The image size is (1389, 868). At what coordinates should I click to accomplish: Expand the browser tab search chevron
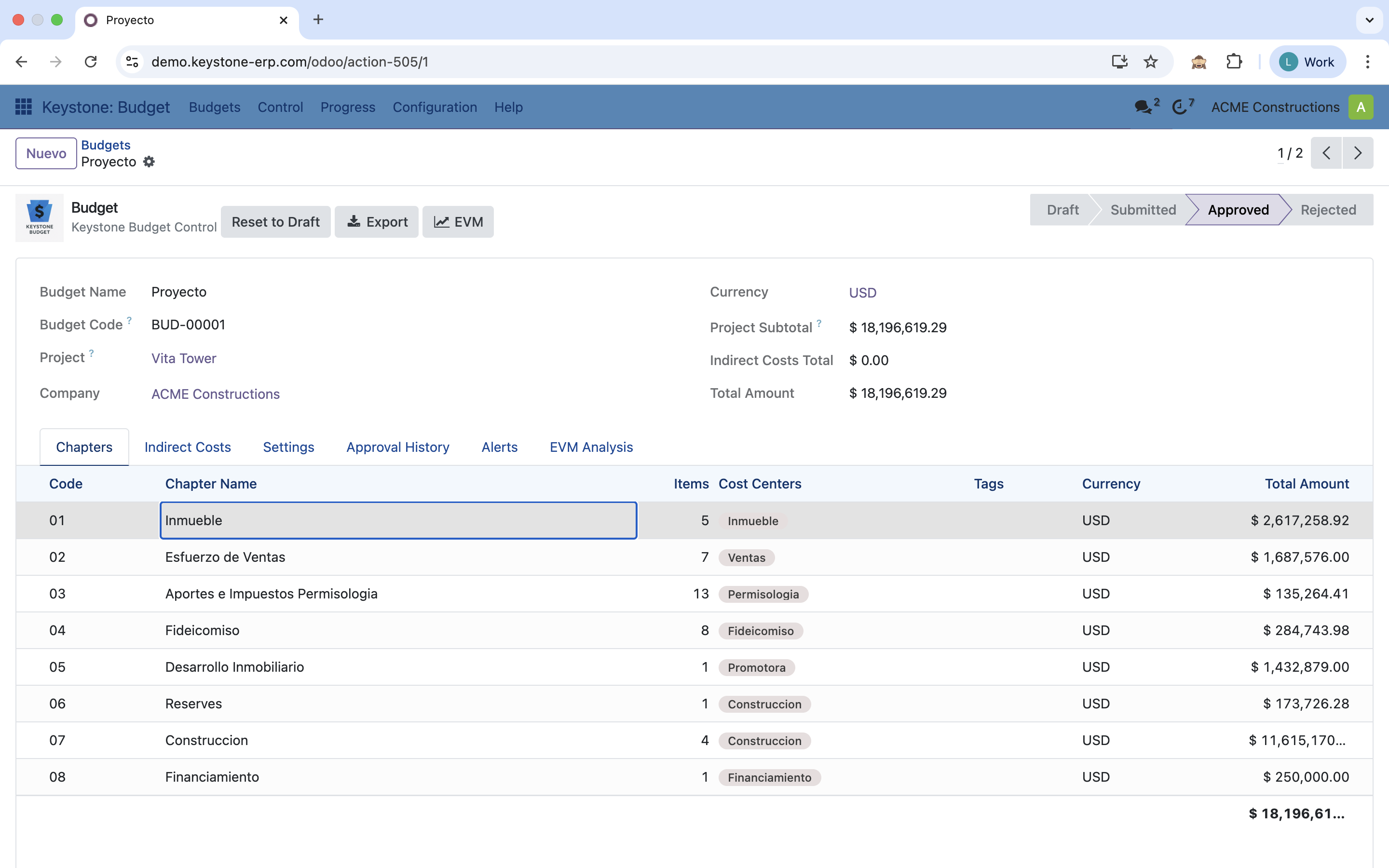click(x=1369, y=20)
